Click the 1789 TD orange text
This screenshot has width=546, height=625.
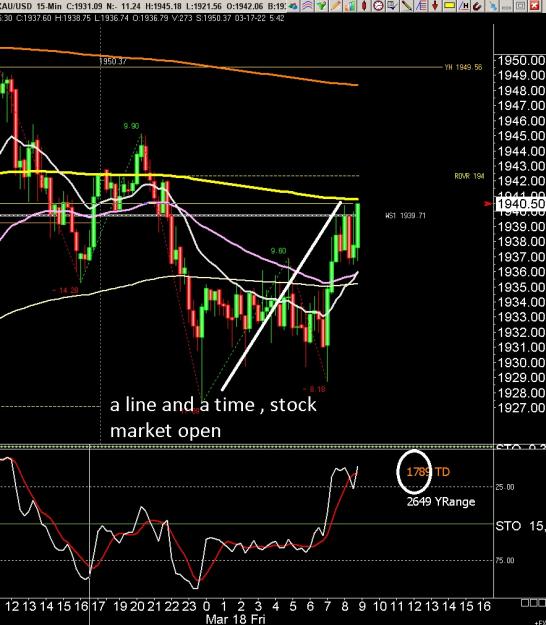pos(428,472)
